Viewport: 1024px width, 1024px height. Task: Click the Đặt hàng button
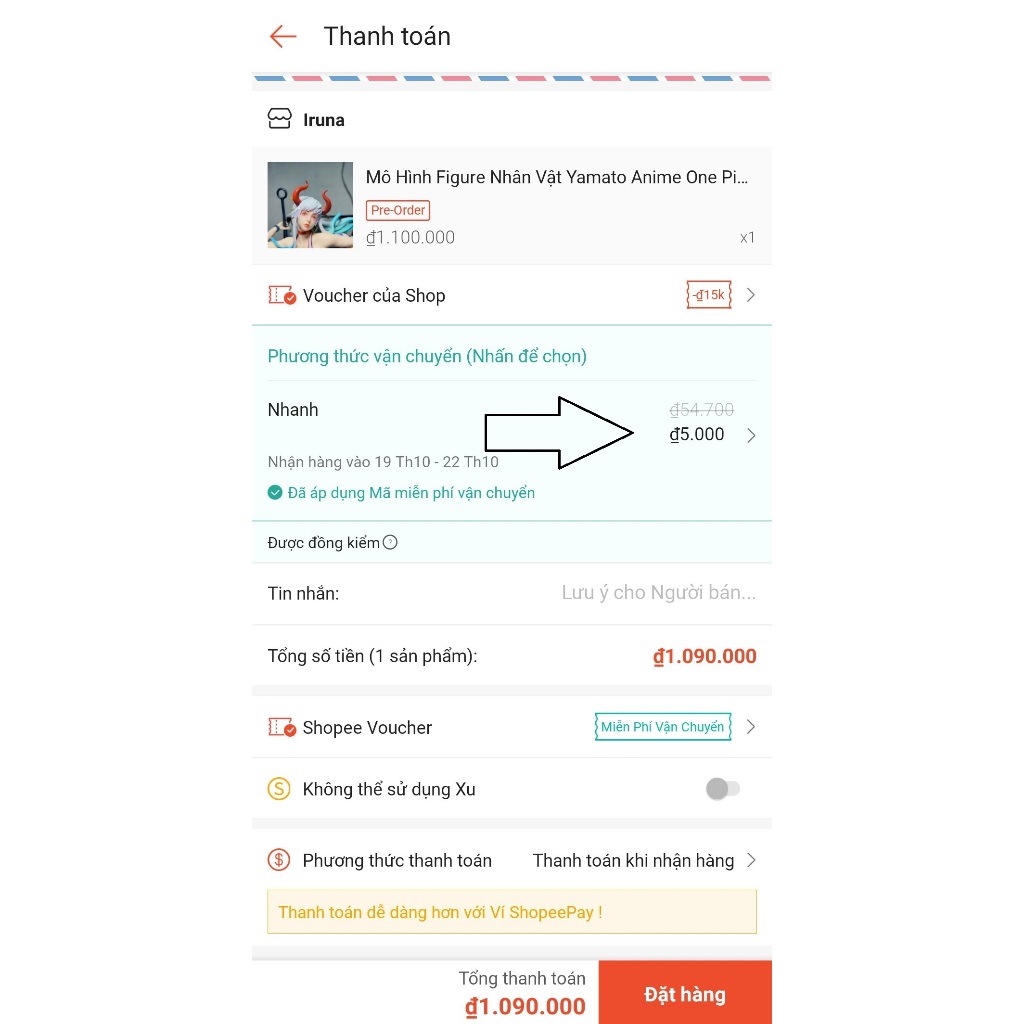(x=685, y=993)
